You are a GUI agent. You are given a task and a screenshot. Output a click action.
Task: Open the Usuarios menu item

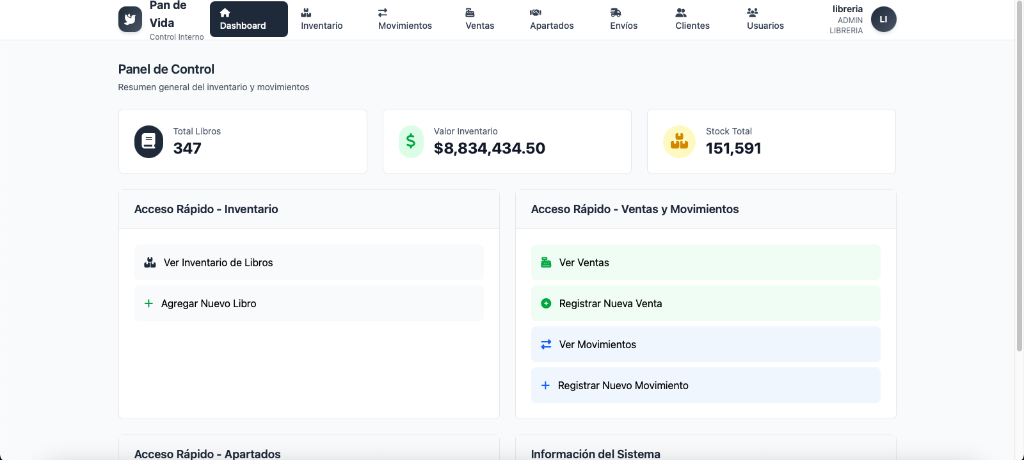[x=765, y=19]
